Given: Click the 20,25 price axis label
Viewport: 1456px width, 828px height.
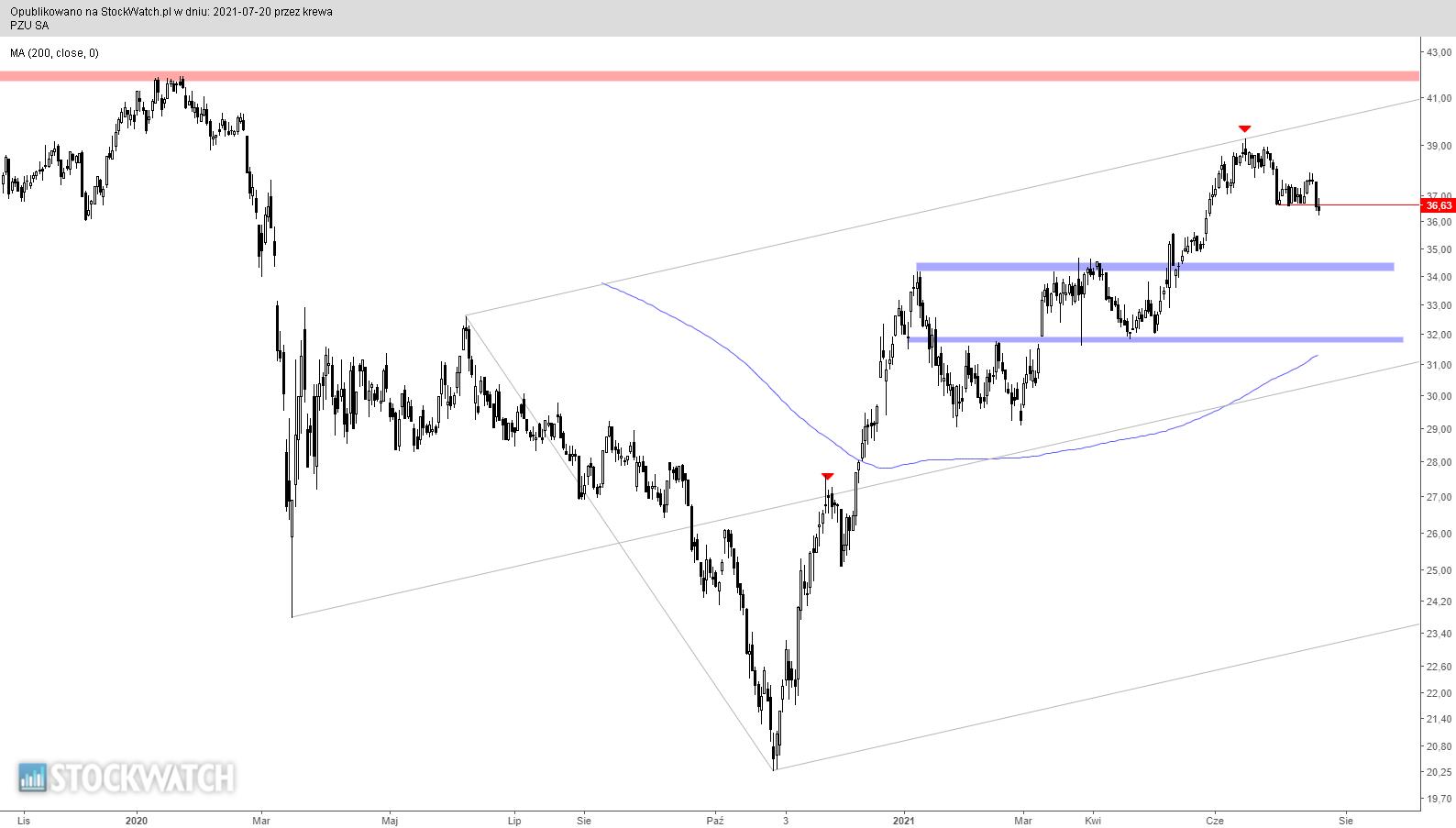Looking at the screenshot, I should click(x=1439, y=772).
